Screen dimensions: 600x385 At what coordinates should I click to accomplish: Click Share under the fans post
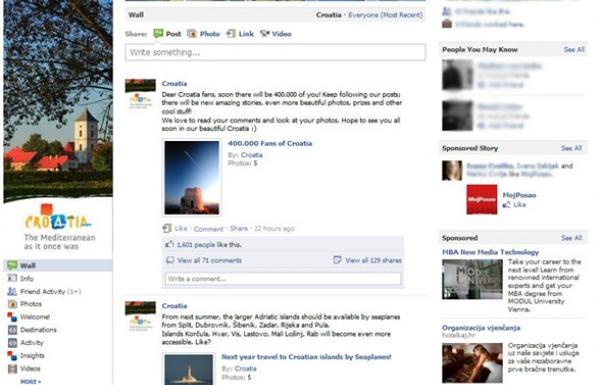point(239,228)
